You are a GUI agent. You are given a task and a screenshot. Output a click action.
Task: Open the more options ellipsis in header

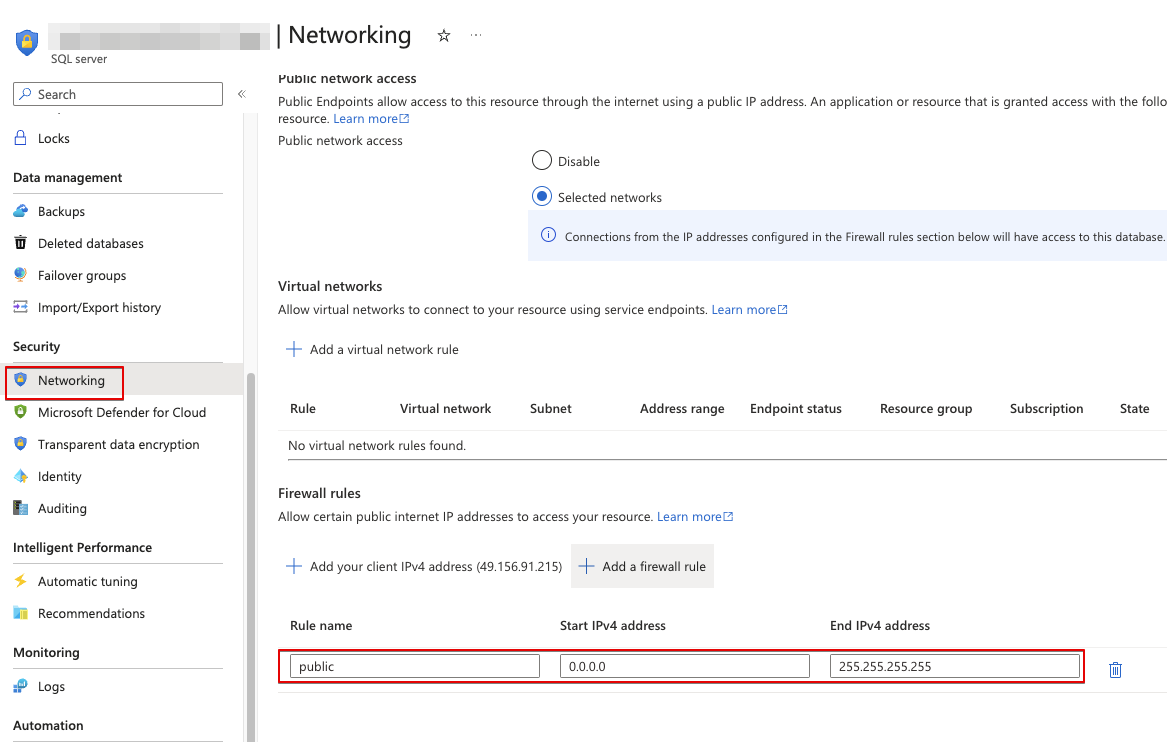[476, 35]
